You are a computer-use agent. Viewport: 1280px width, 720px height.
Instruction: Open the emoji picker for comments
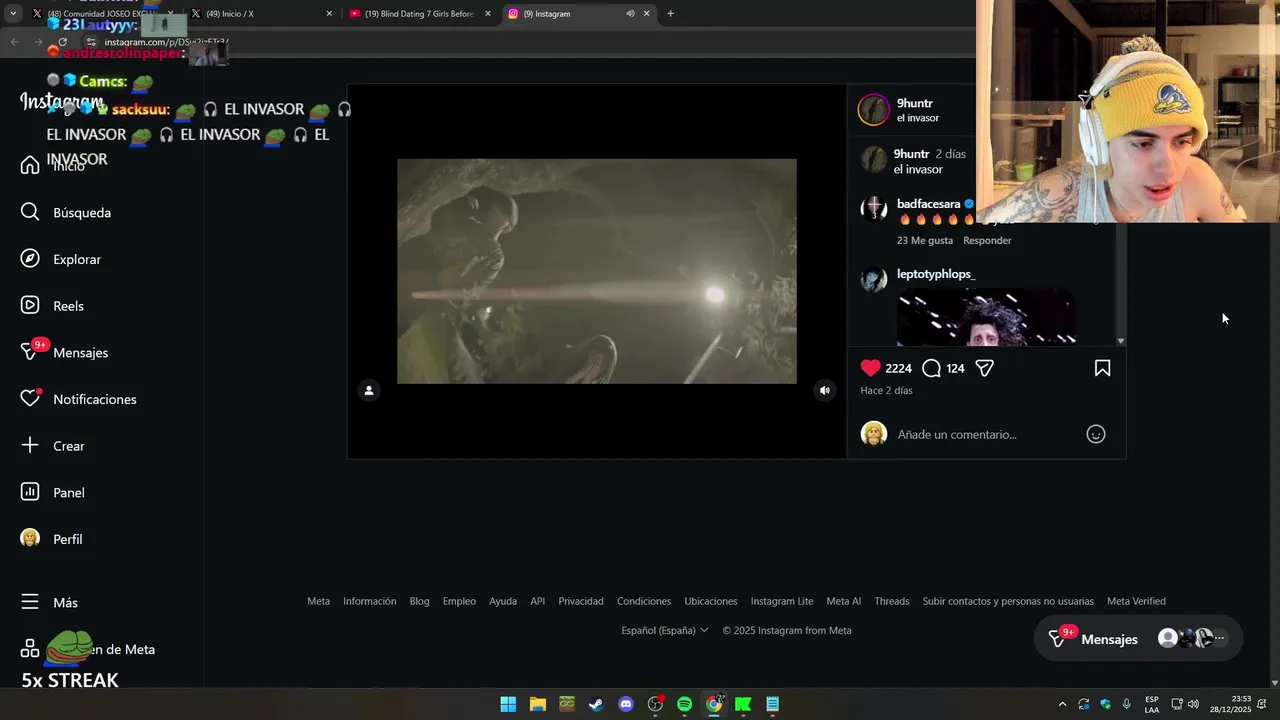[1096, 434]
